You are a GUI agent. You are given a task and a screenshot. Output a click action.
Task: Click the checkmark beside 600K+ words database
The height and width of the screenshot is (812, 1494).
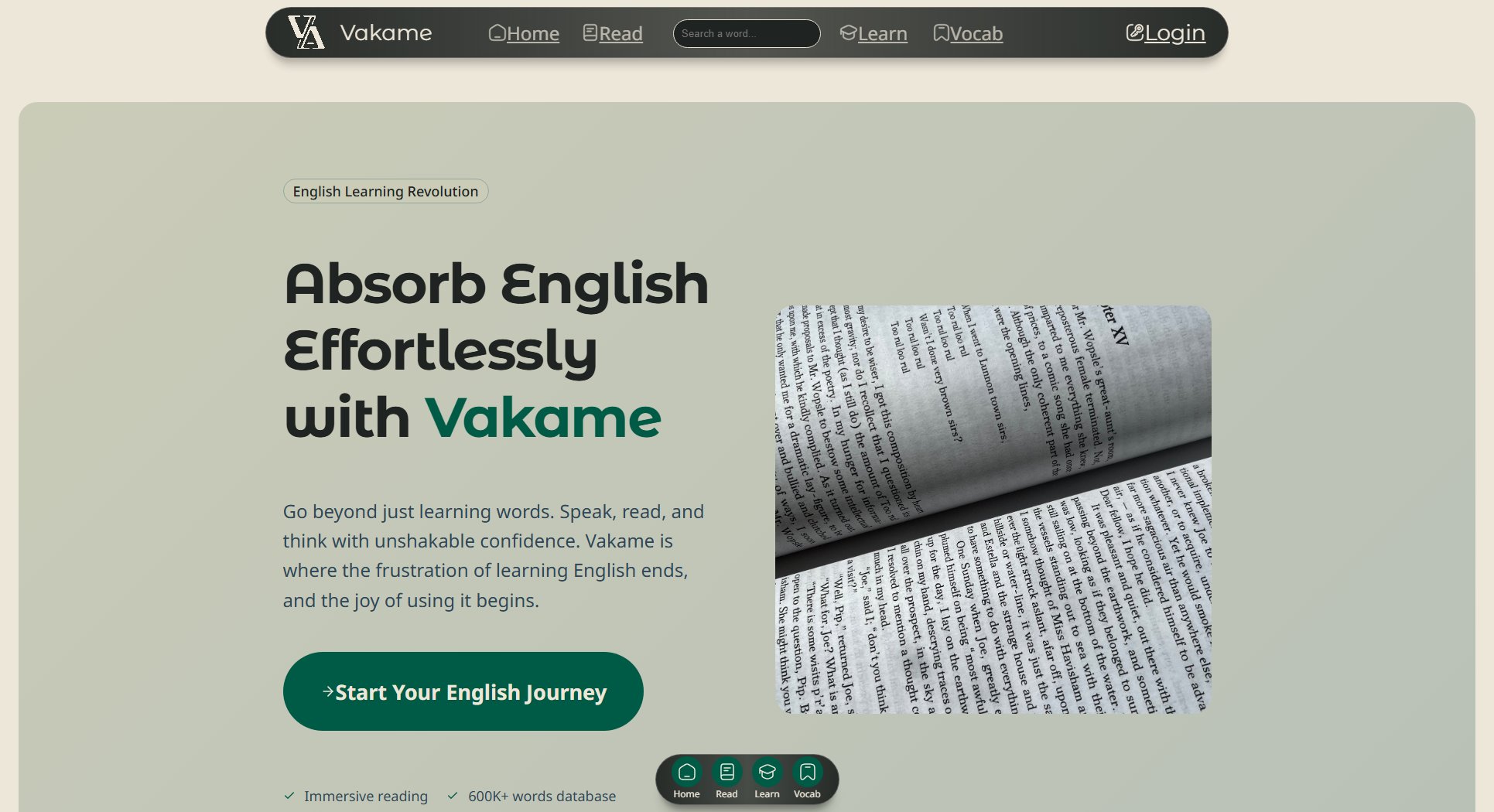point(453,796)
